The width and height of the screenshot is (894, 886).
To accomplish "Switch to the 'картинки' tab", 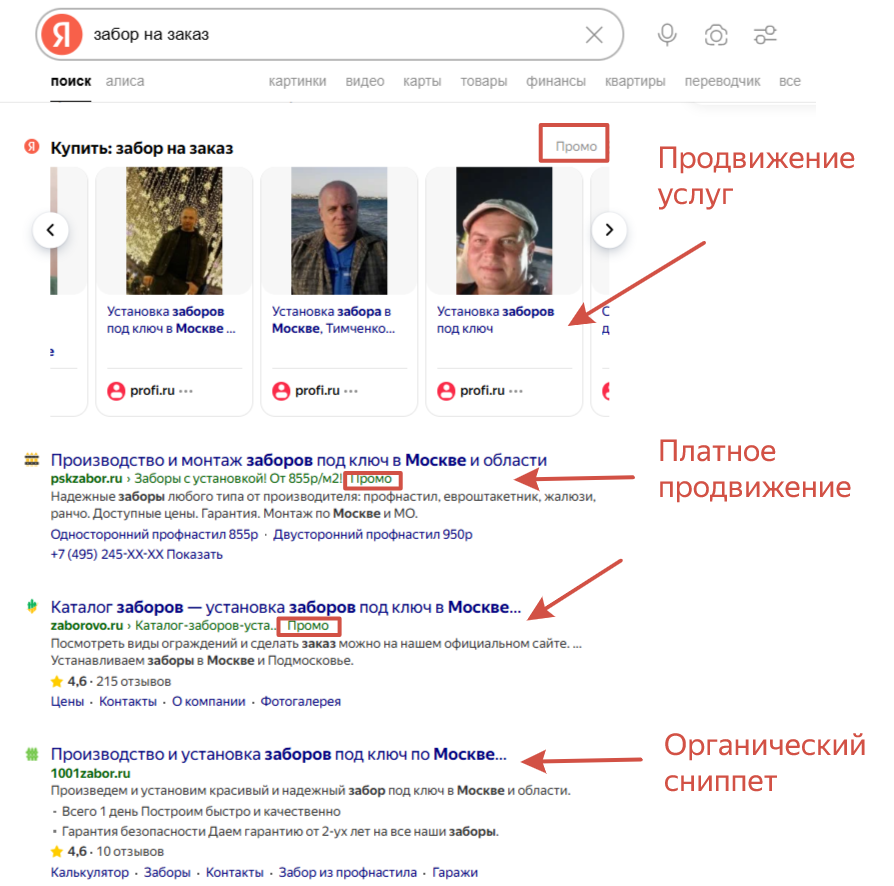I will click(x=298, y=81).
